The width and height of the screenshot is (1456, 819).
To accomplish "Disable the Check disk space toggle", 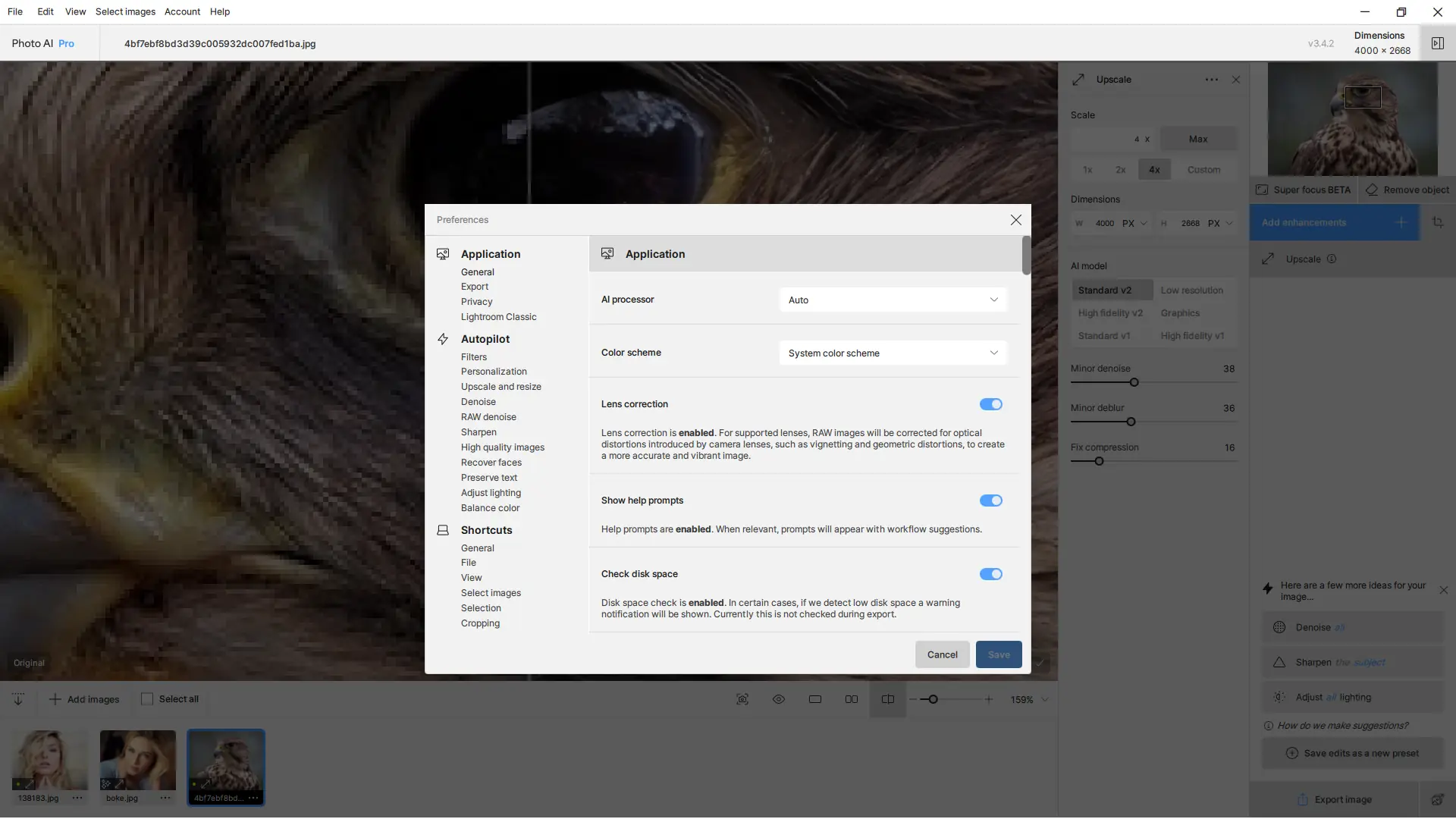I will [x=990, y=574].
